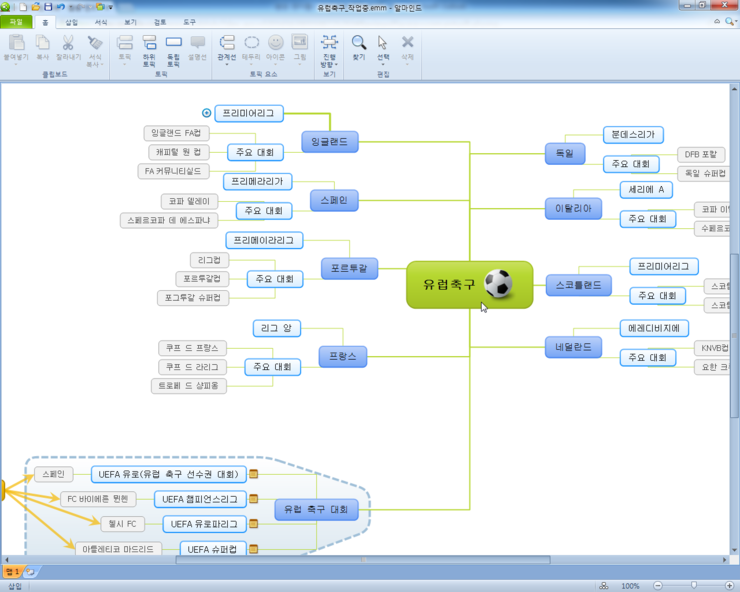The image size is (740, 592).
Task: Click the zoom slider handle
Action: coord(693,585)
